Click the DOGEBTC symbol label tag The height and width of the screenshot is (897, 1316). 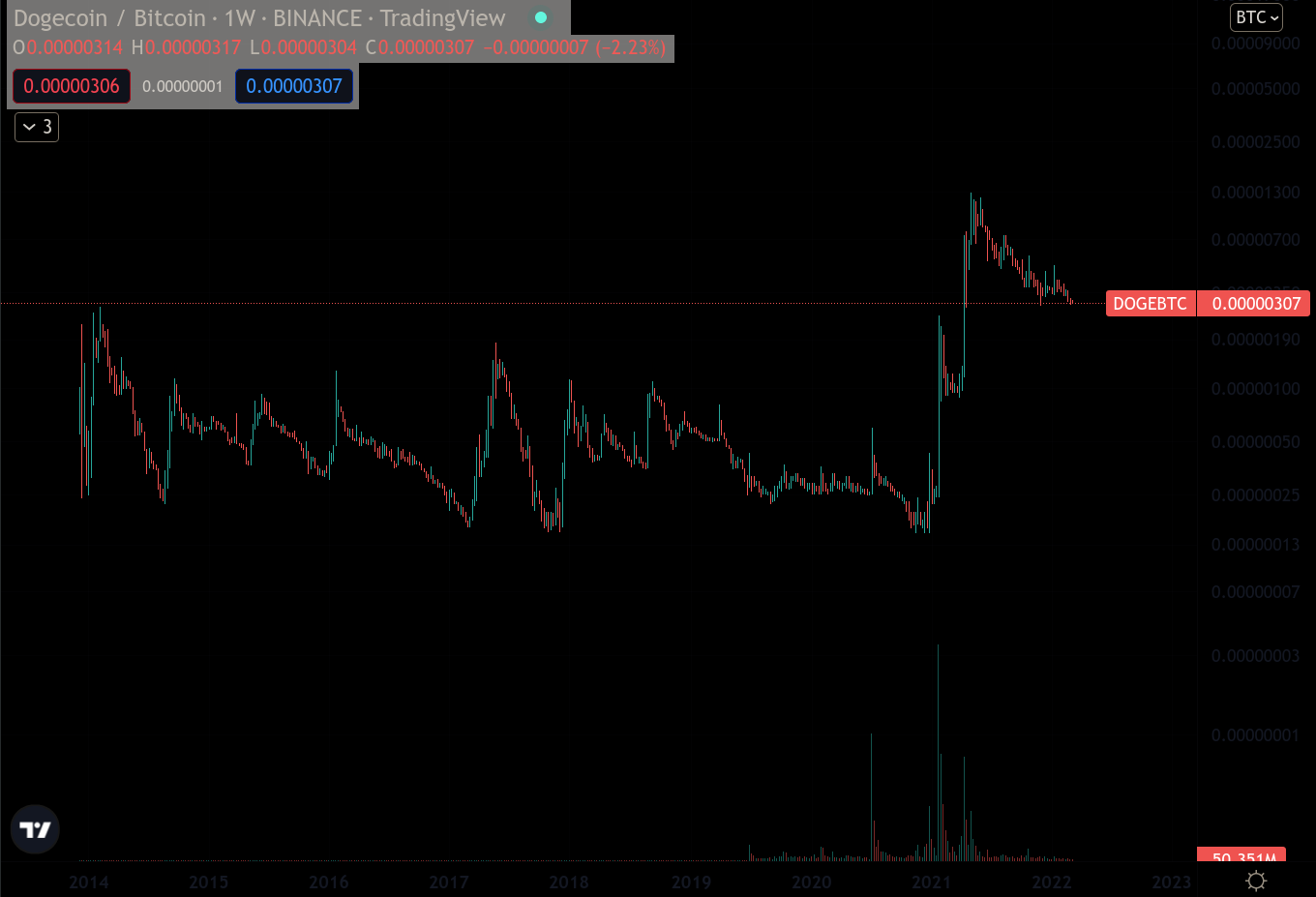pos(1150,304)
